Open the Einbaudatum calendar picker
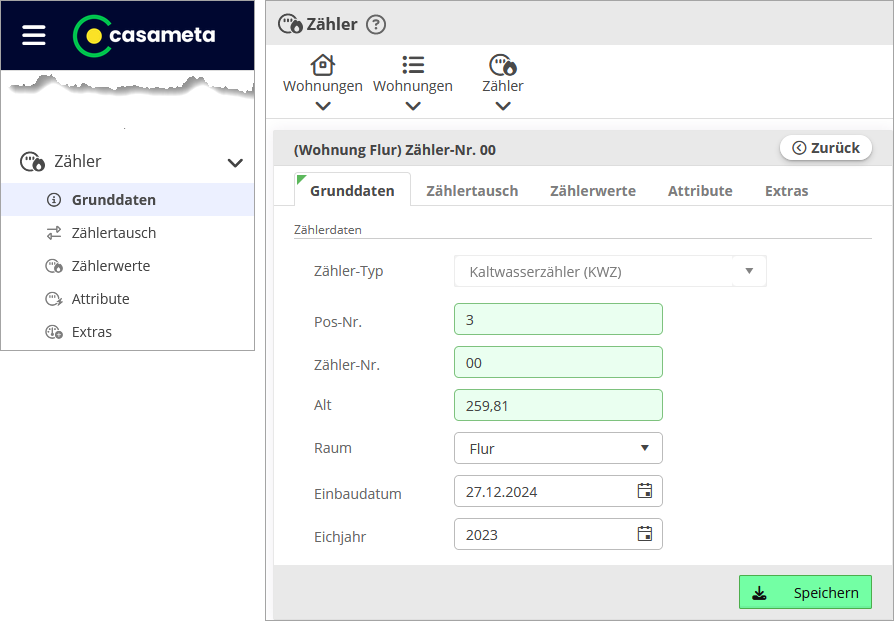Viewport: 894px width, 621px height. [645, 491]
